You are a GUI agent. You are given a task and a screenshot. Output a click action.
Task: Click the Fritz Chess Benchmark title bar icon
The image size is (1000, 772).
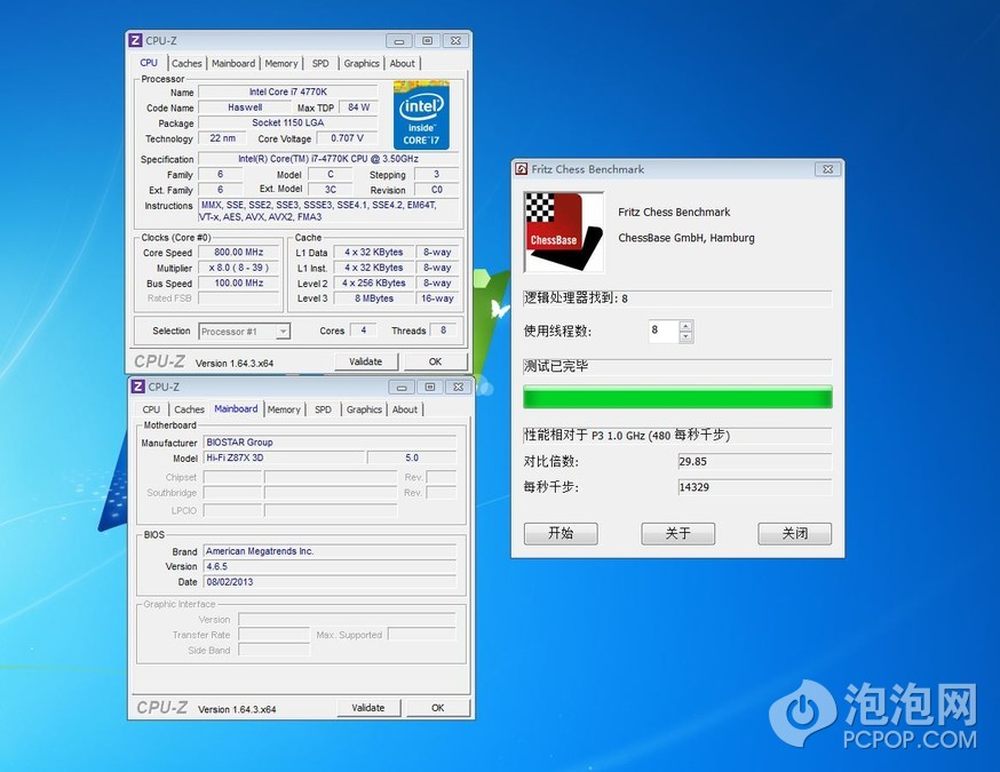(522, 169)
